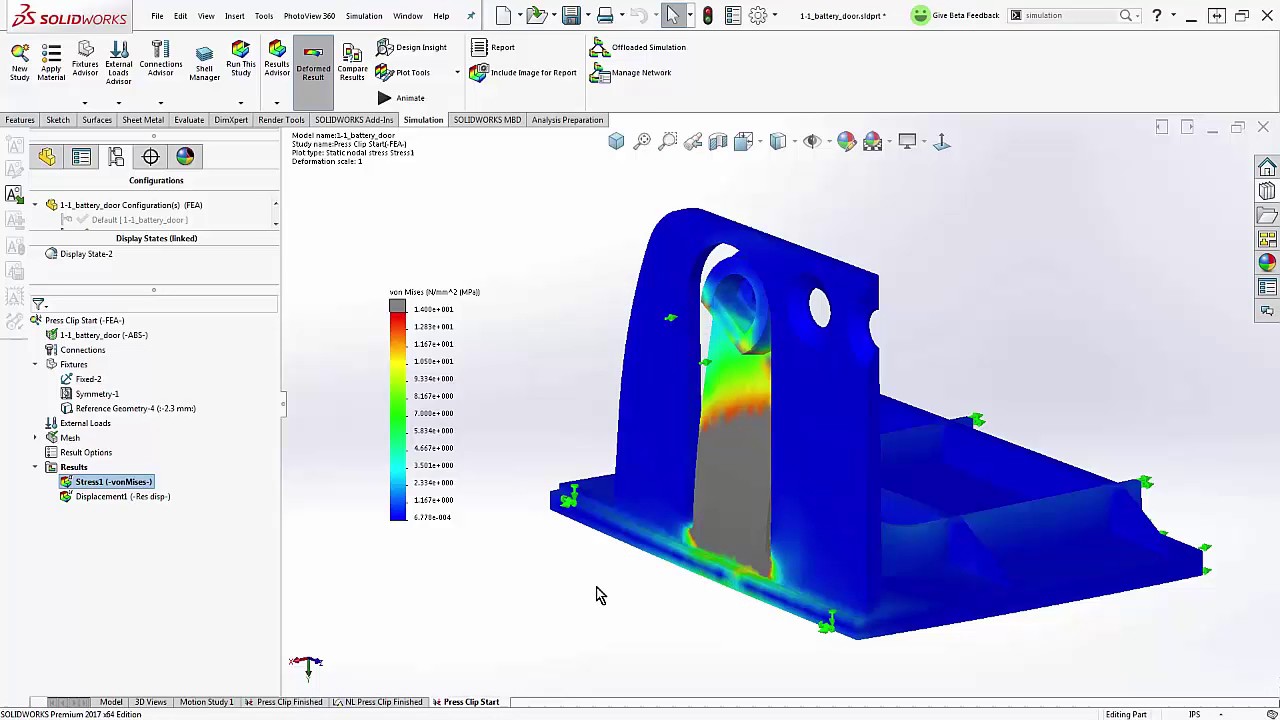This screenshot has width=1280, height=720.
Task: Open the Connections Advisor
Action: click(x=160, y=60)
